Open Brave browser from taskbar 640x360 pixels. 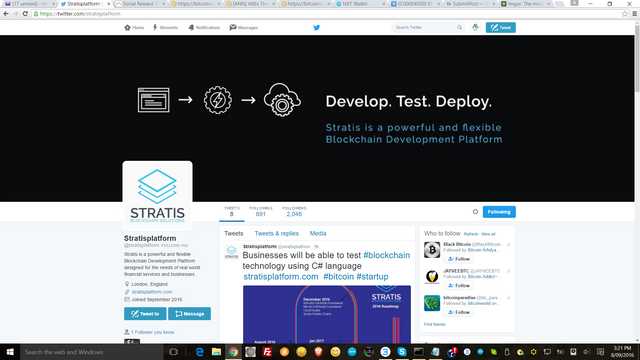(318, 352)
